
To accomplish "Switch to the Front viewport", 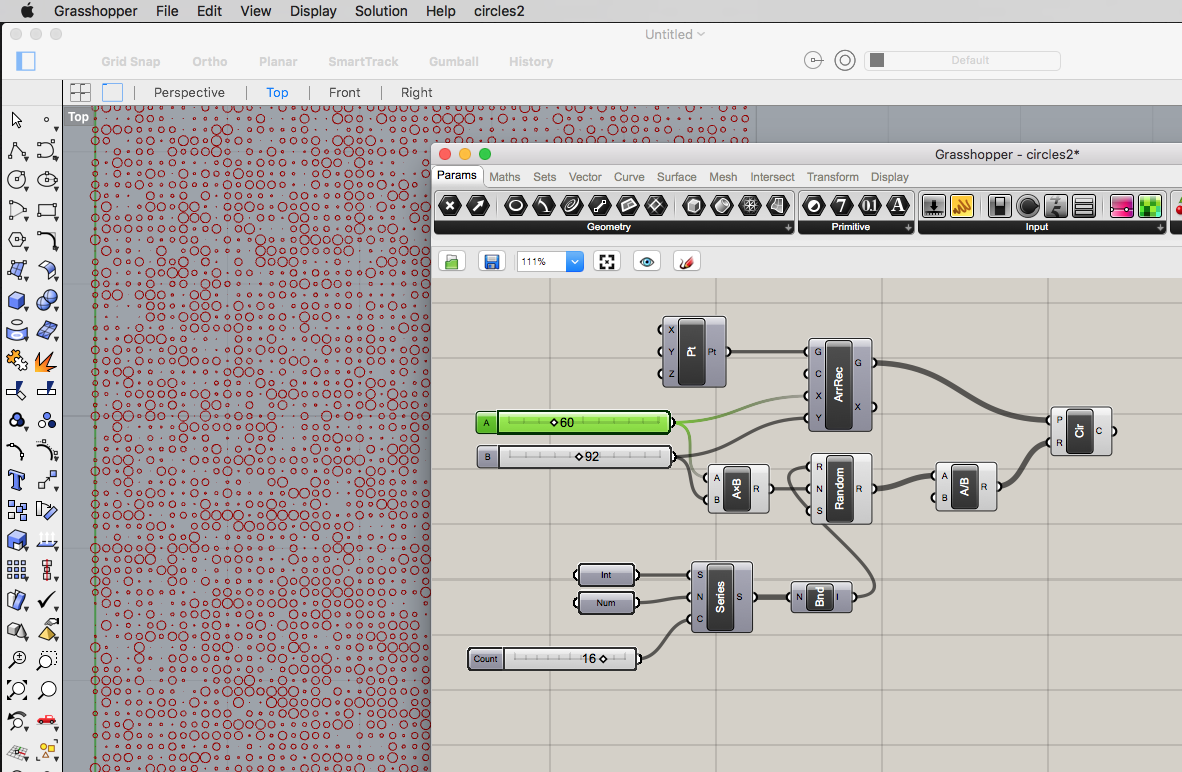I will (344, 92).
